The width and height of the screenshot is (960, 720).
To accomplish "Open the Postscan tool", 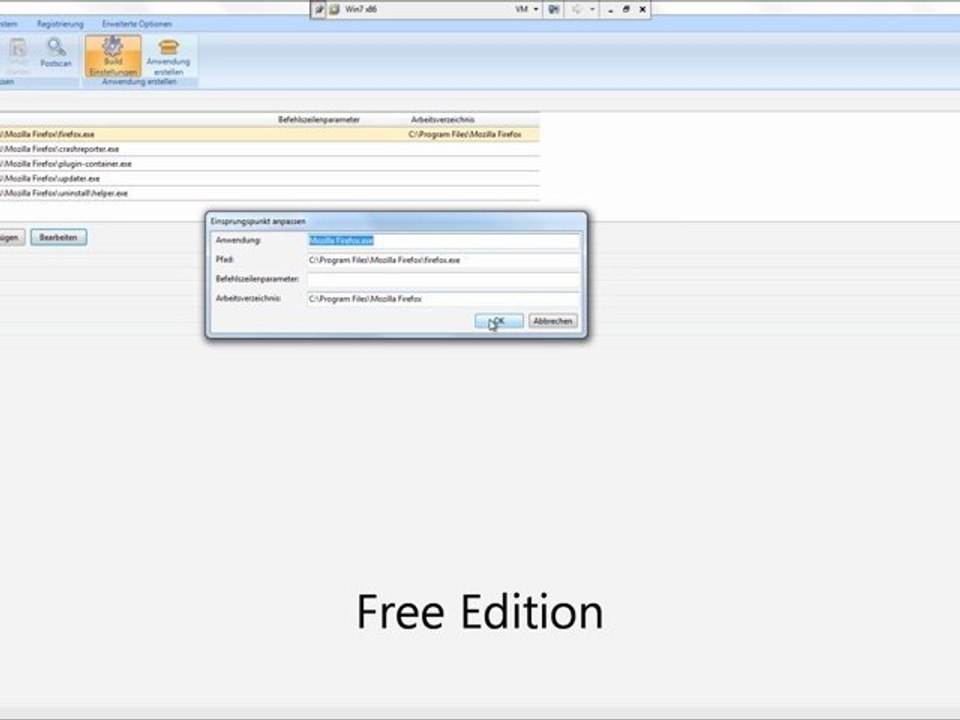I will click(x=56, y=53).
